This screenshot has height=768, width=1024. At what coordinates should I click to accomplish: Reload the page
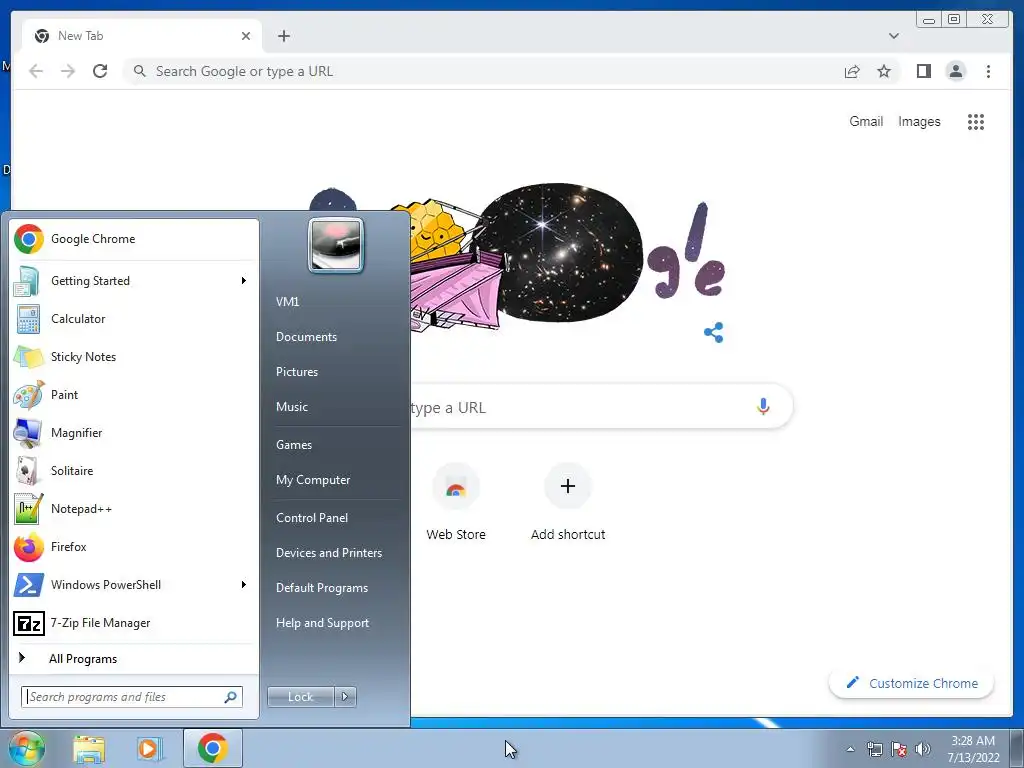click(100, 71)
